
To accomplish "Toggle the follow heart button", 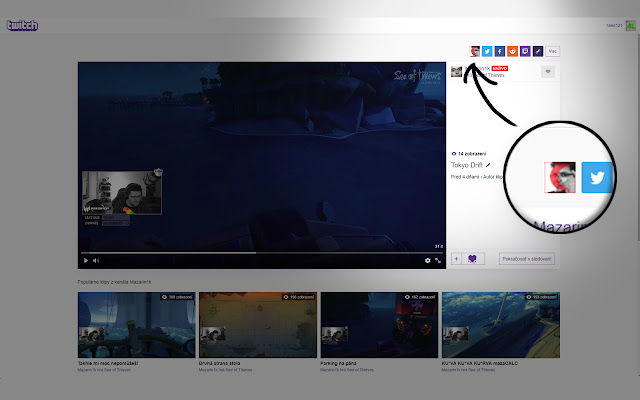I will pyautogui.click(x=548, y=72).
